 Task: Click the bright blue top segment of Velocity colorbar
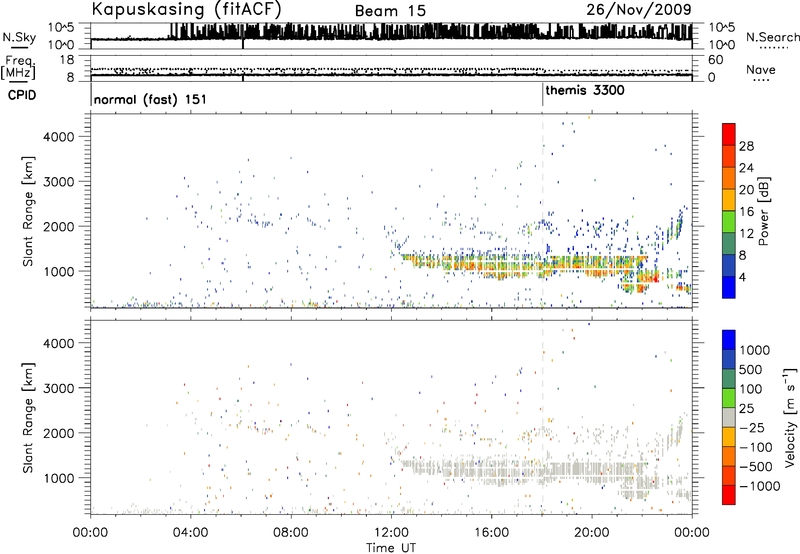pos(729,340)
